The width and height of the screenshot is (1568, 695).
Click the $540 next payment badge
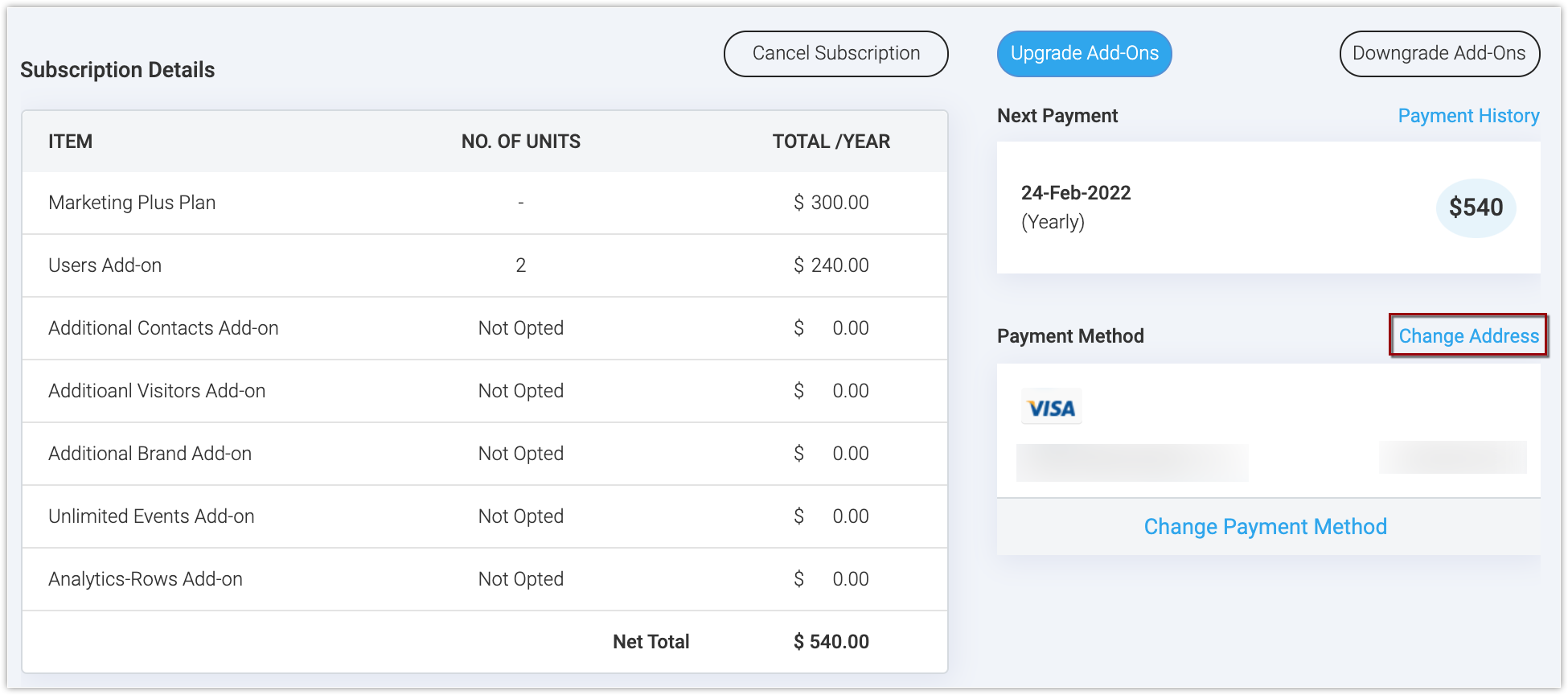[x=1476, y=208]
